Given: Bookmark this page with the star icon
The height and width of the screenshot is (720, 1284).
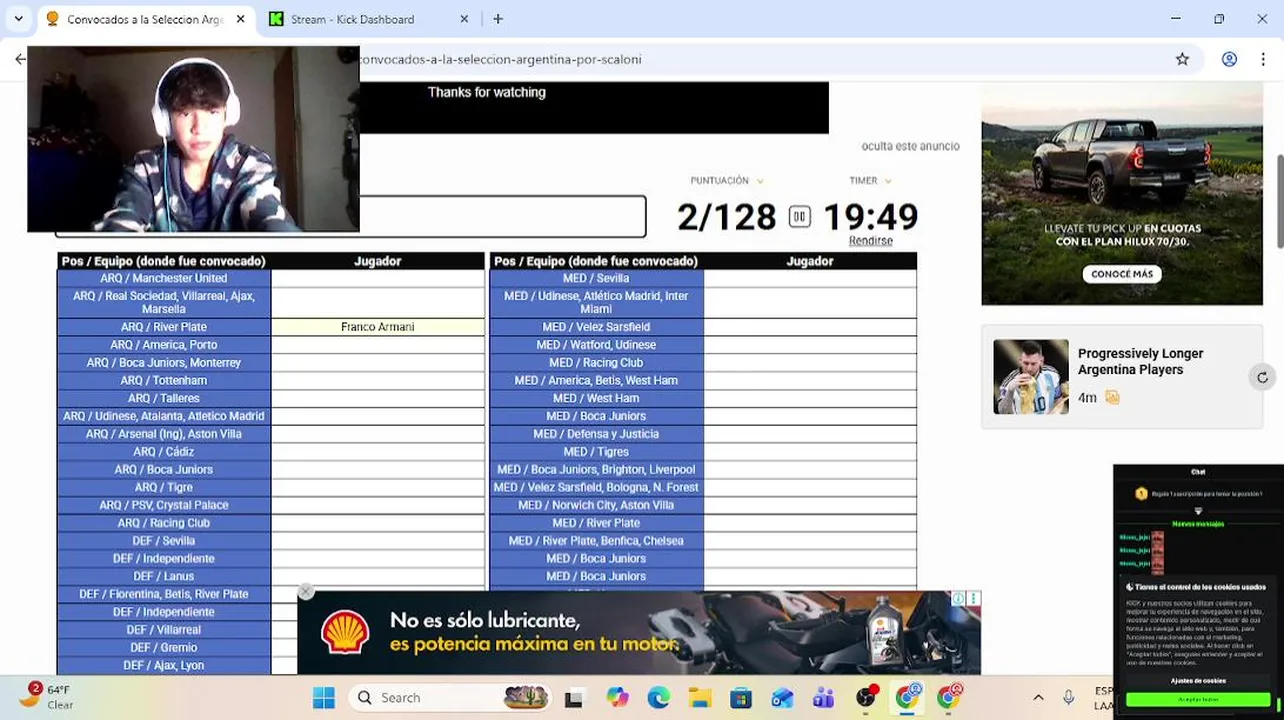Looking at the screenshot, I should point(1182,59).
